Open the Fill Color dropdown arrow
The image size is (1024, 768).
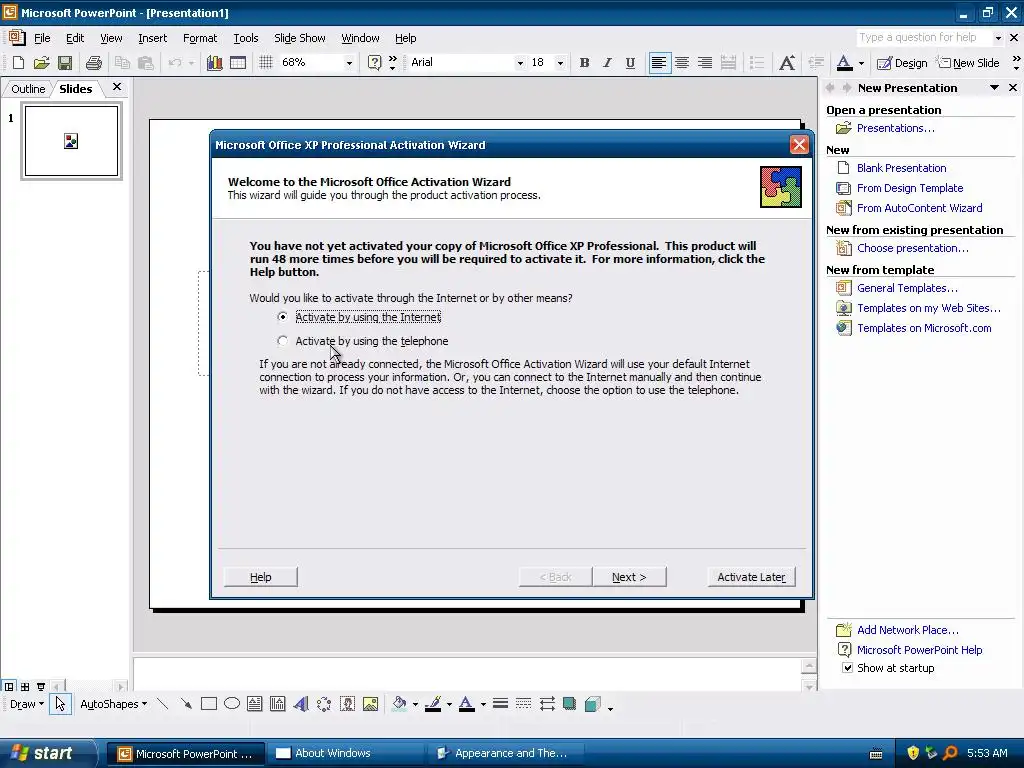tap(415, 705)
